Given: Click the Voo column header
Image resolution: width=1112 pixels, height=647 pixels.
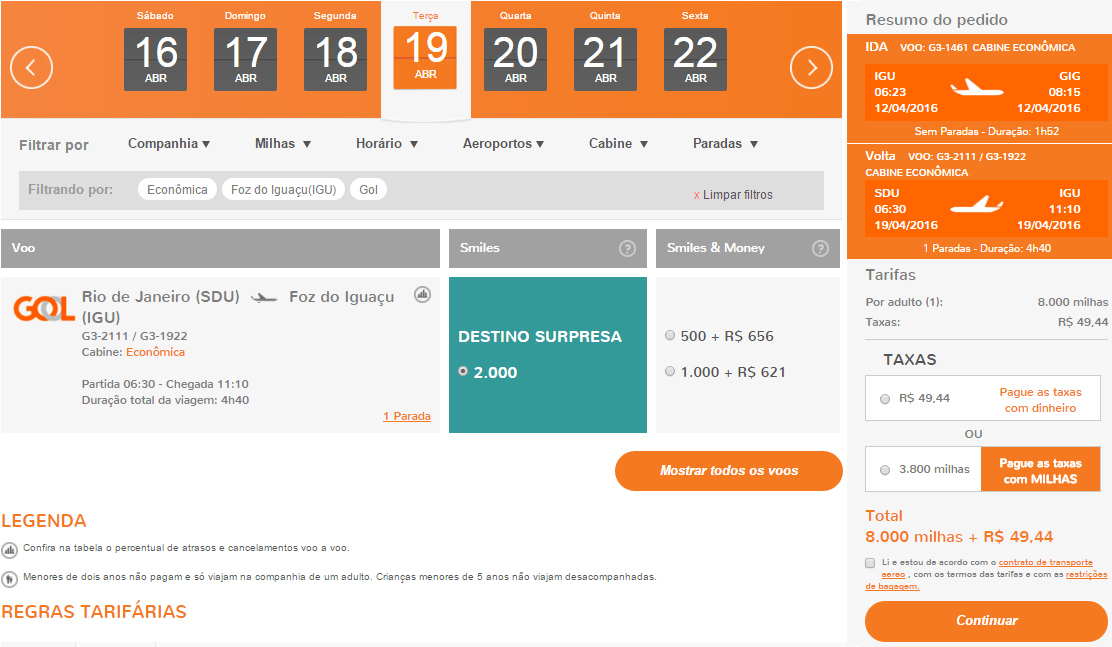Looking at the screenshot, I should tap(220, 248).
